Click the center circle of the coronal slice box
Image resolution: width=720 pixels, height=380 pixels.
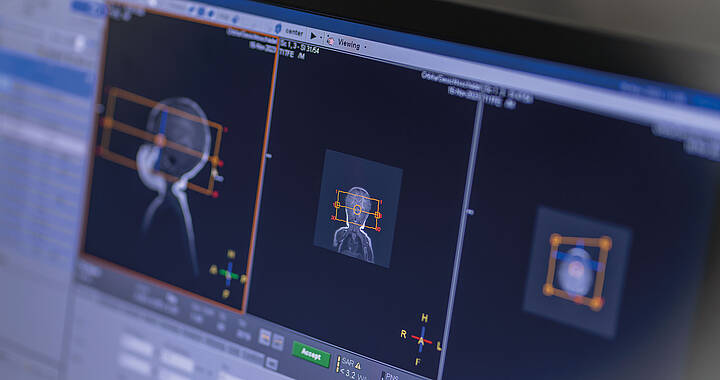(x=357, y=210)
